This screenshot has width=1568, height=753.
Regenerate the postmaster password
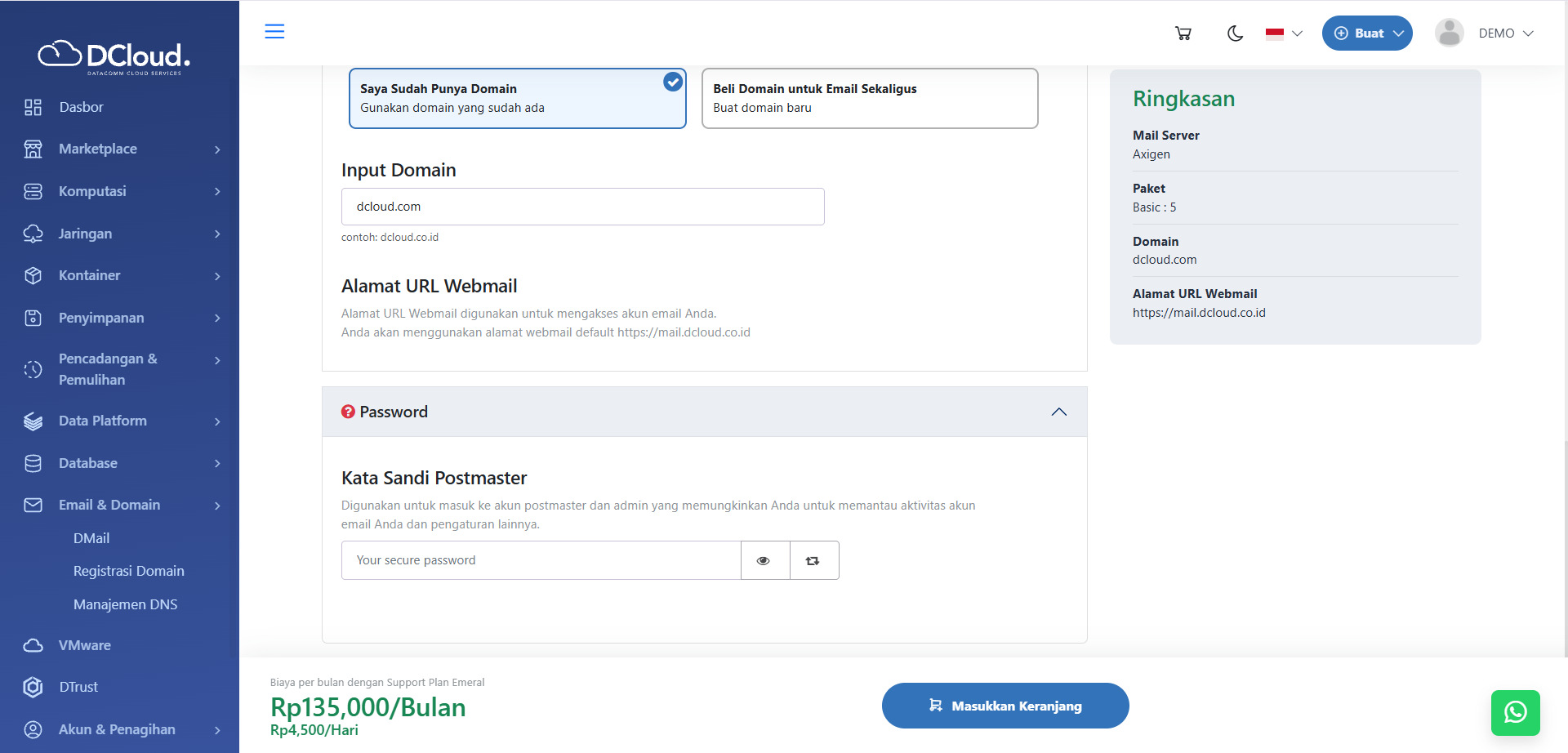(813, 561)
